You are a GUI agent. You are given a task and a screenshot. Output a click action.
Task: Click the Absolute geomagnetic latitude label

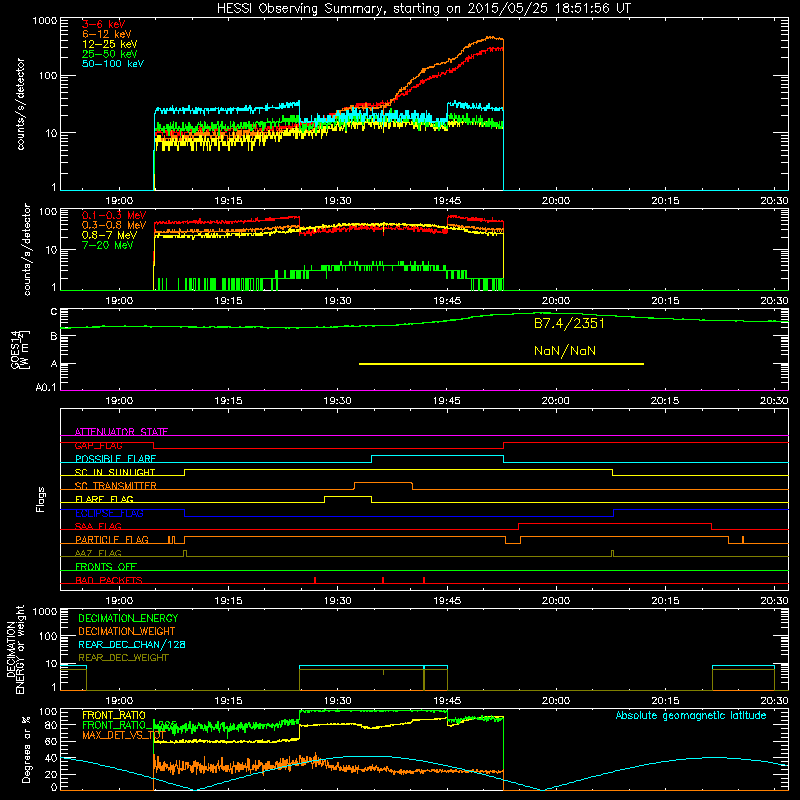(x=691, y=715)
